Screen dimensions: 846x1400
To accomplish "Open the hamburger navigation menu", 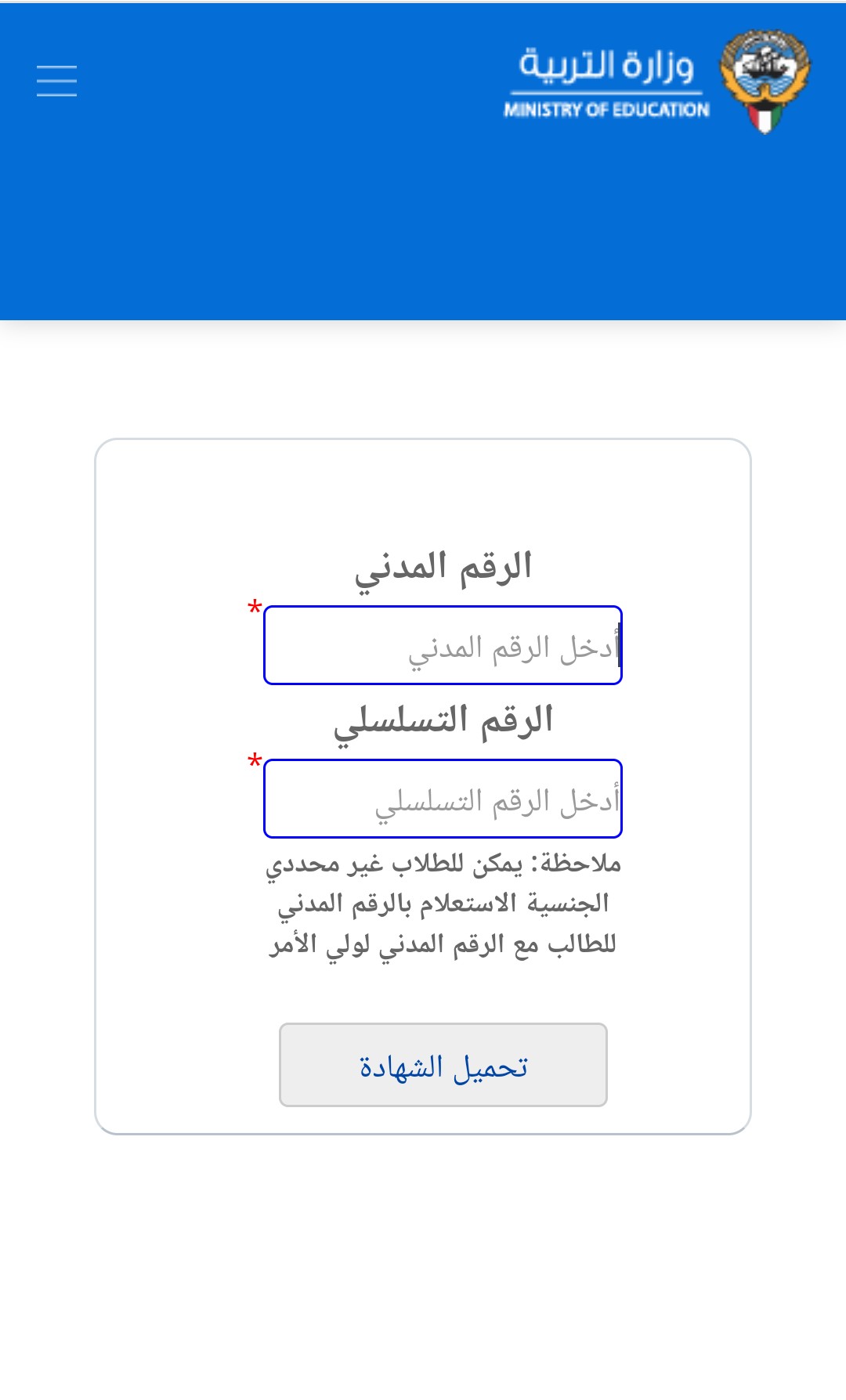I will [x=56, y=81].
